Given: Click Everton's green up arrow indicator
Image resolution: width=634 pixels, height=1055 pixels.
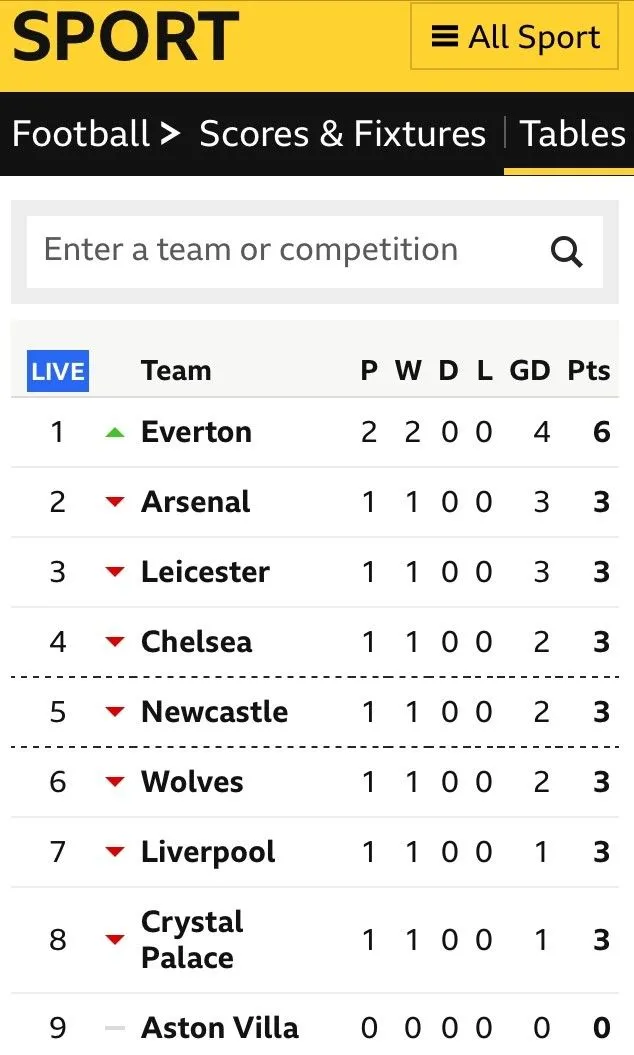Looking at the screenshot, I should coord(116,433).
